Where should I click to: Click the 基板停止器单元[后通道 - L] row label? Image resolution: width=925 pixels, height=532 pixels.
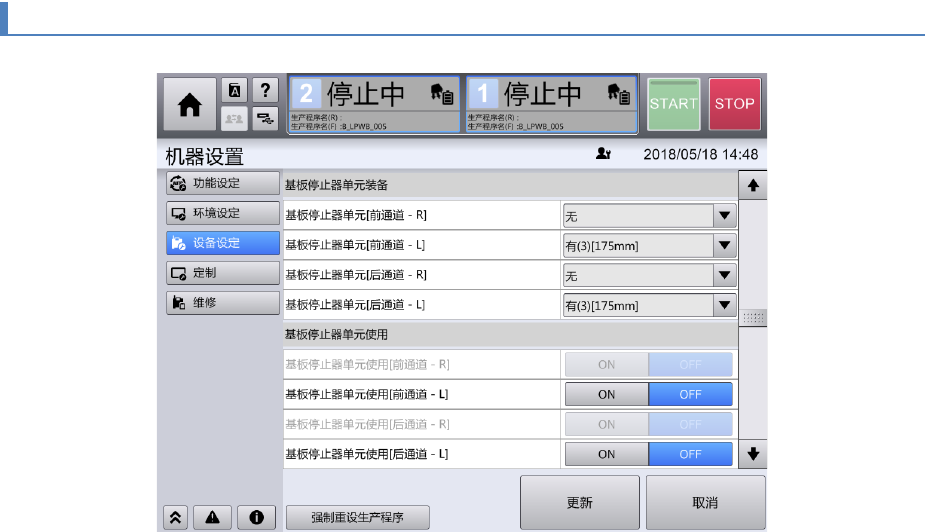coord(355,304)
